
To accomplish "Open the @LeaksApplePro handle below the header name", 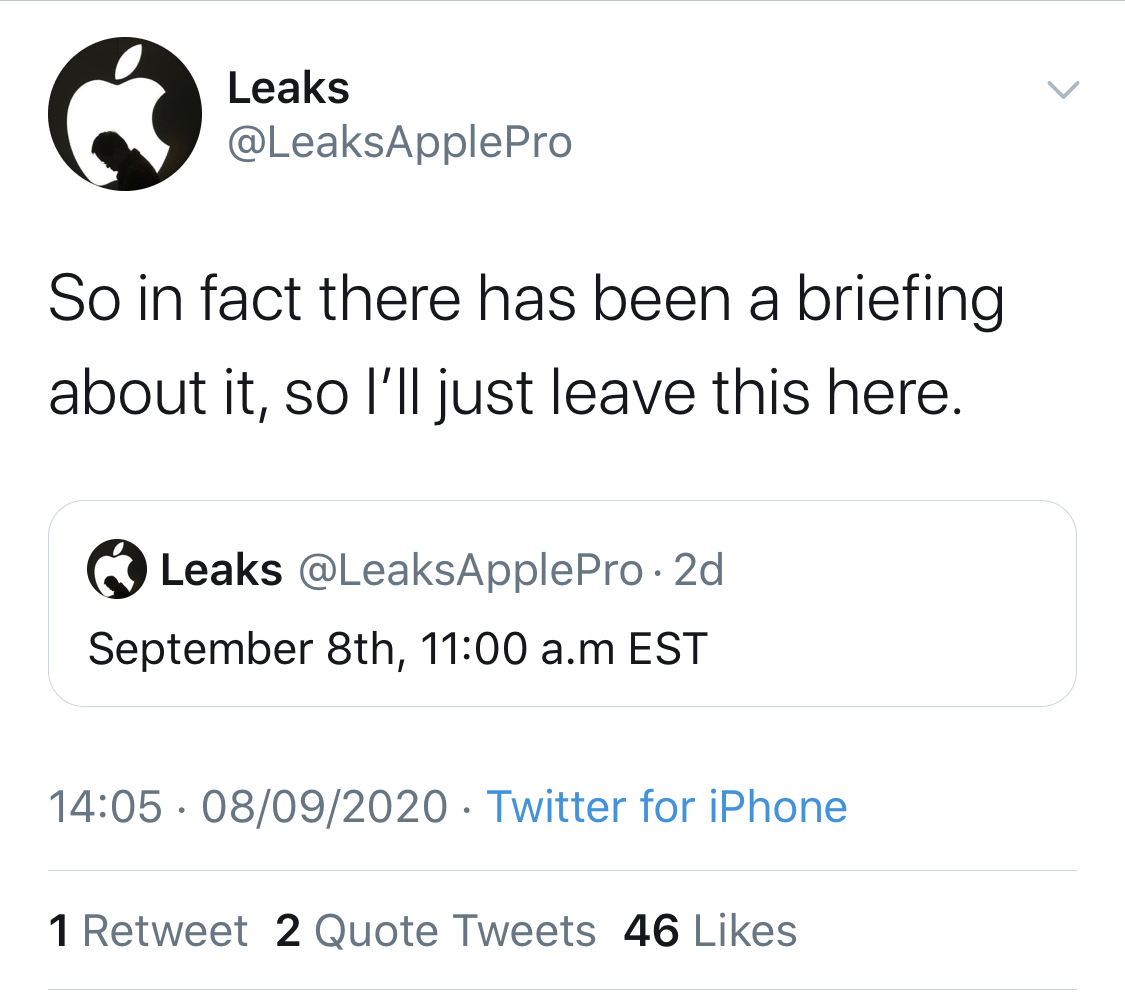I will 400,142.
